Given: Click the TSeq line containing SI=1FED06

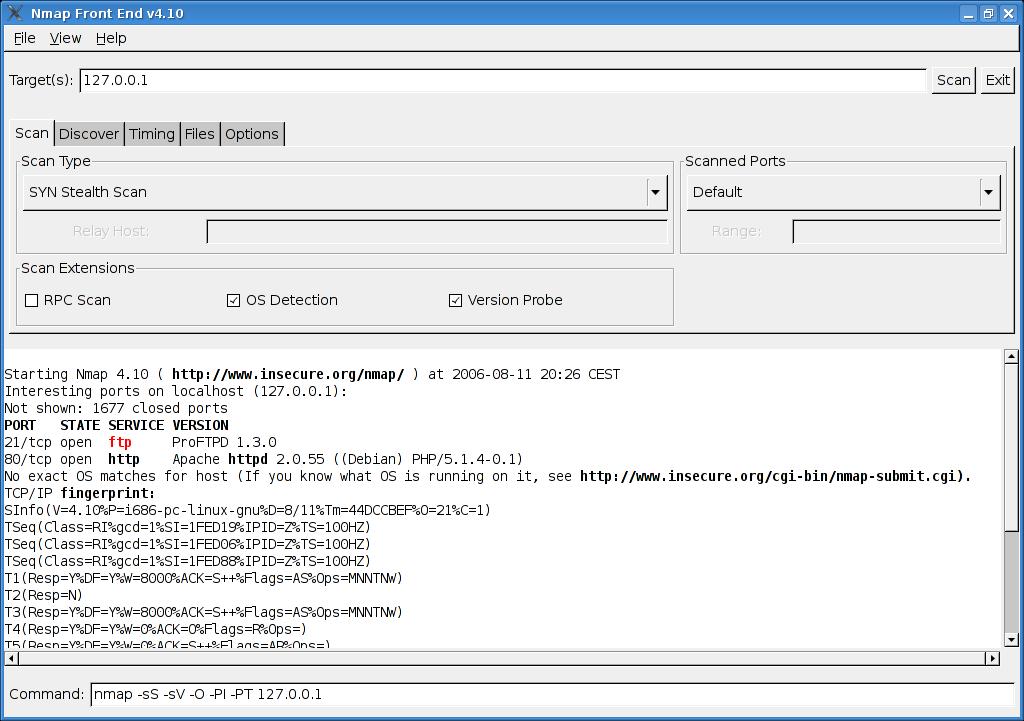Looking at the screenshot, I should coord(187,544).
